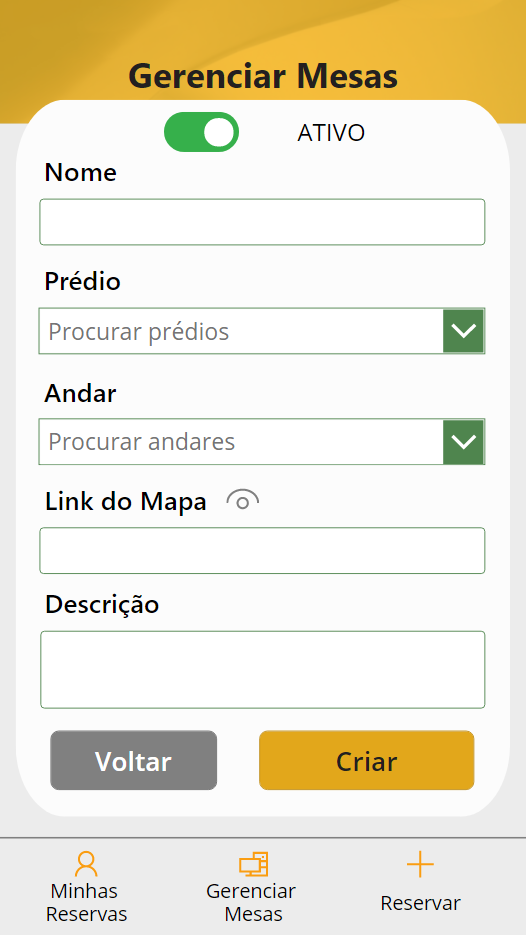
Task: Switch to the Gerenciar Mesas tab label
Action: pos(251,902)
